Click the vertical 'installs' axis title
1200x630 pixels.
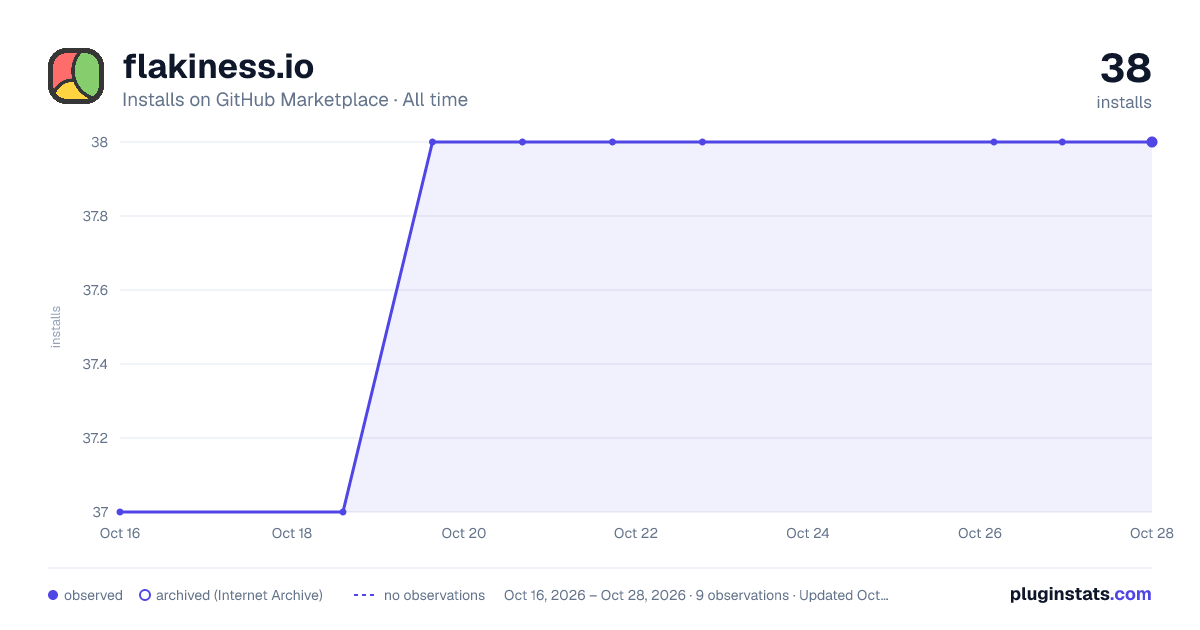pyautogui.click(x=56, y=327)
